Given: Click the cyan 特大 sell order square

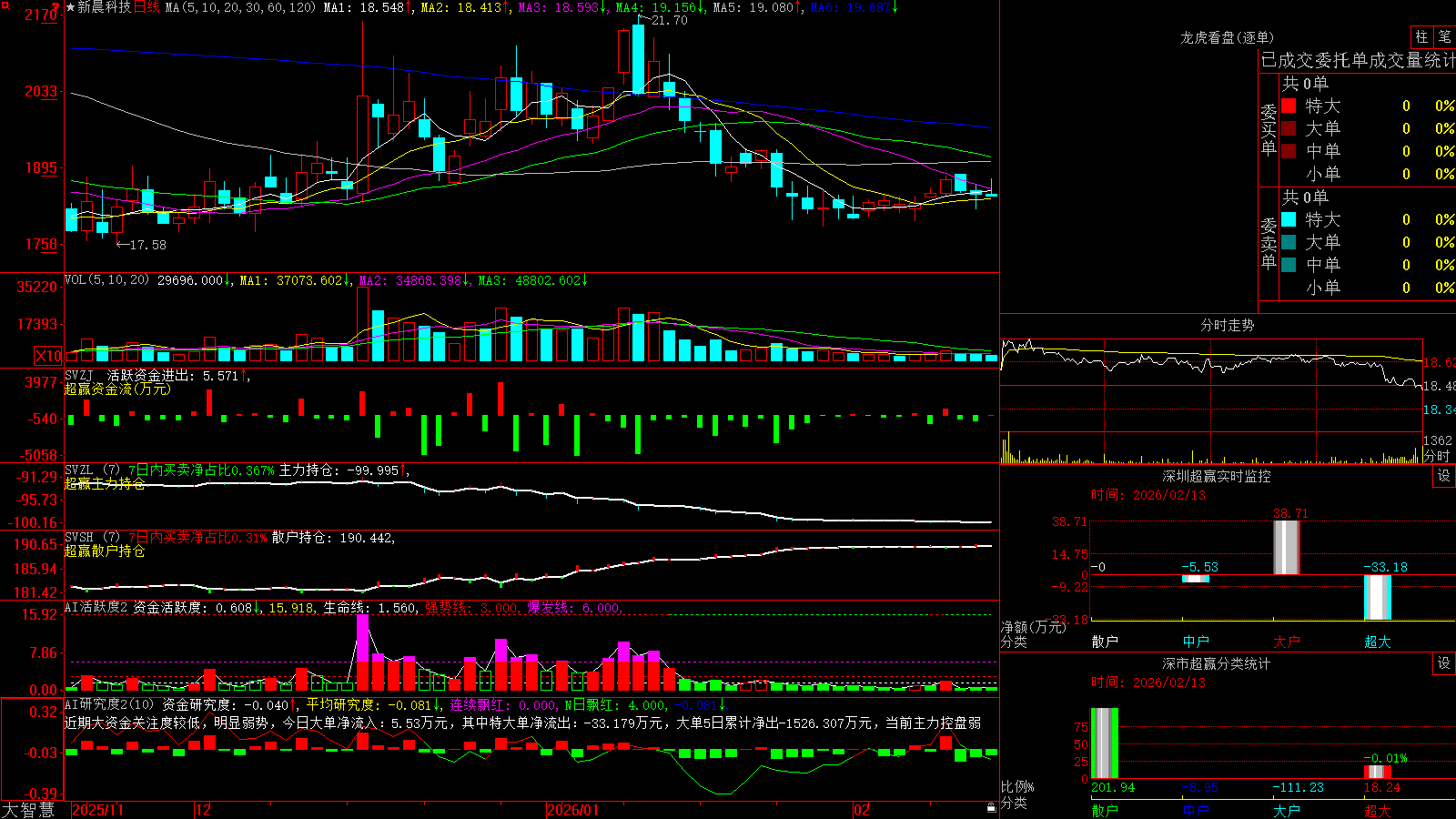Looking at the screenshot, I should 1289,219.
